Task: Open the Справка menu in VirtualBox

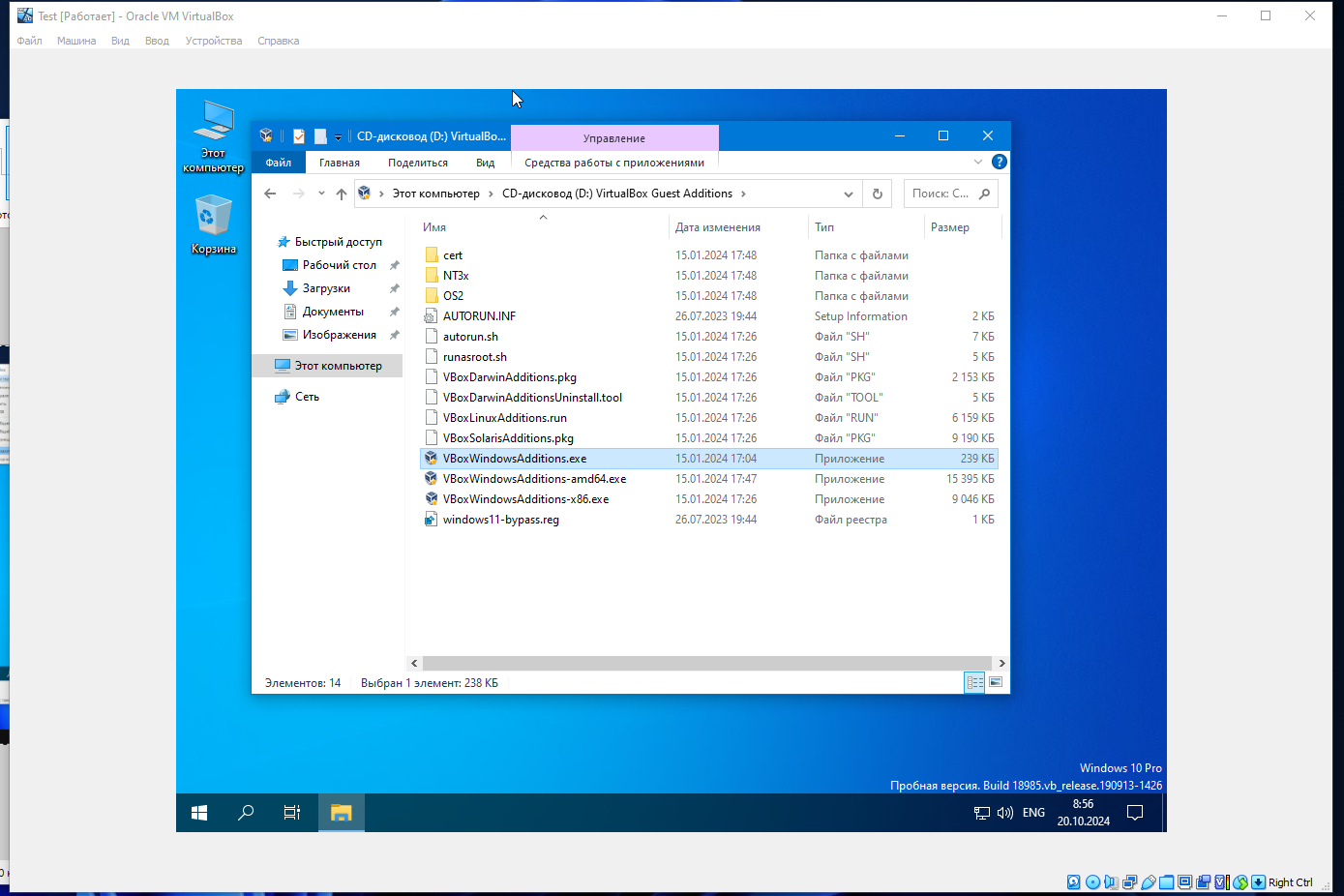Action: coord(279,41)
